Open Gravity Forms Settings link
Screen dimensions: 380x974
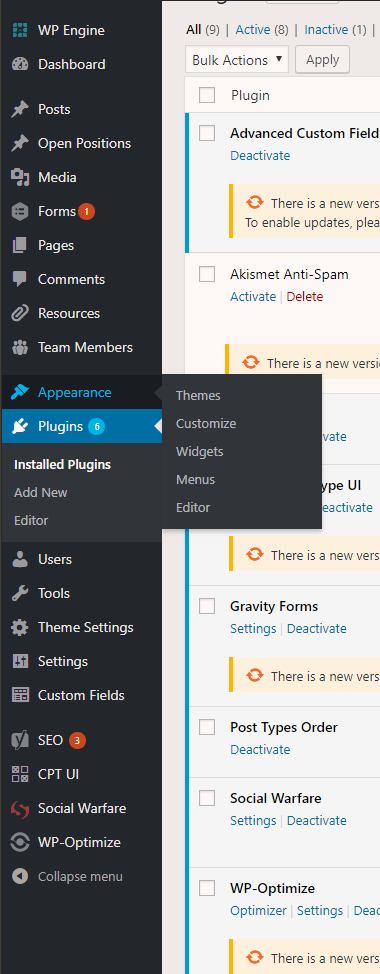pos(253,629)
